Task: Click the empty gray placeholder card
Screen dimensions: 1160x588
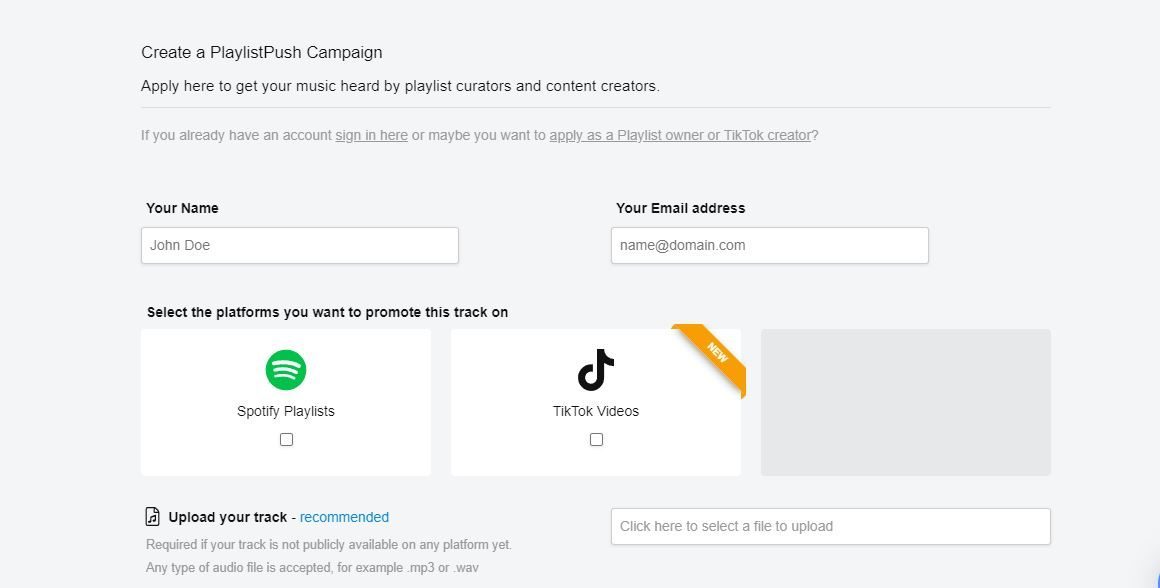Action: pos(905,402)
